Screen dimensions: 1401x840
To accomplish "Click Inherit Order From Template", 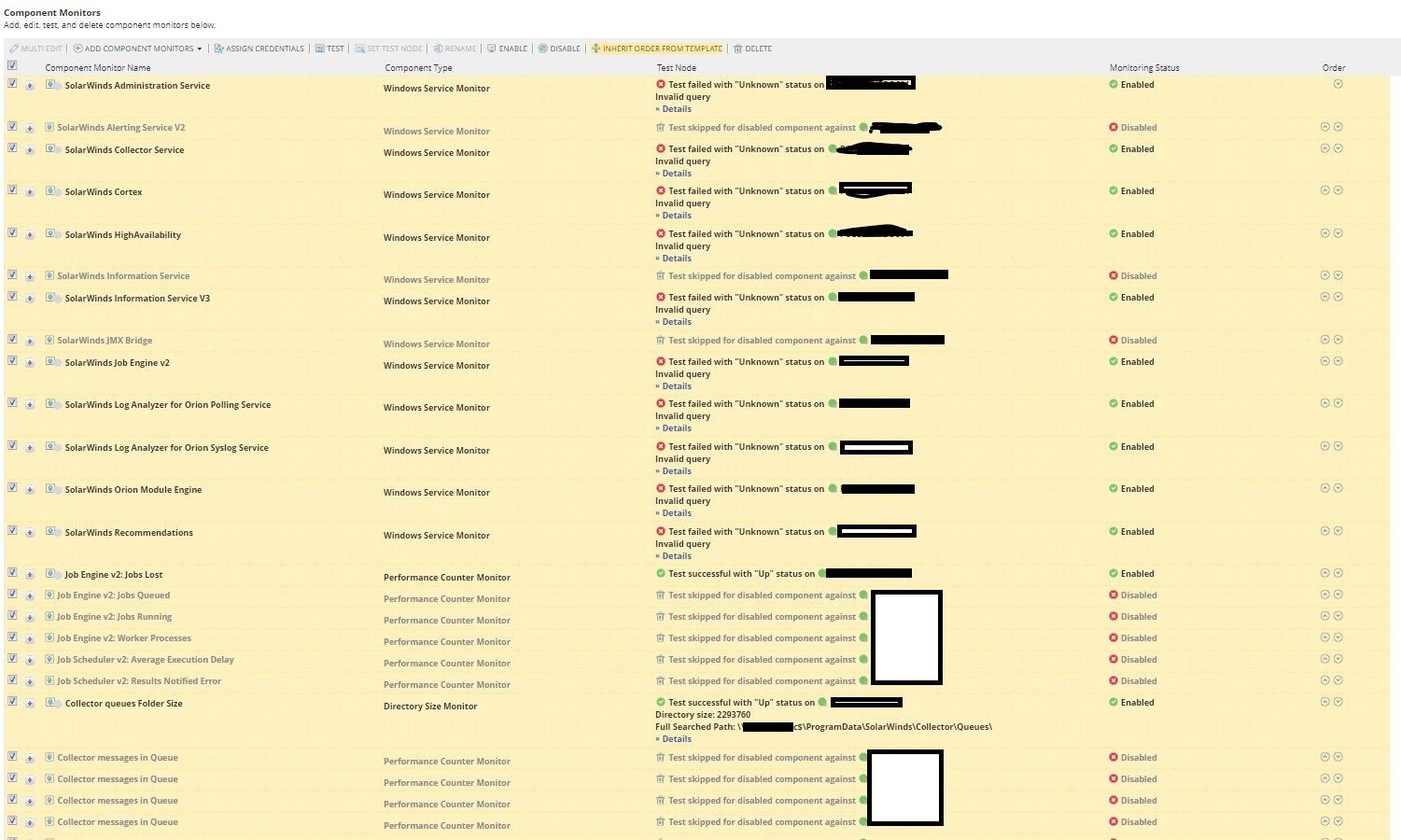I will pyautogui.click(x=657, y=49).
